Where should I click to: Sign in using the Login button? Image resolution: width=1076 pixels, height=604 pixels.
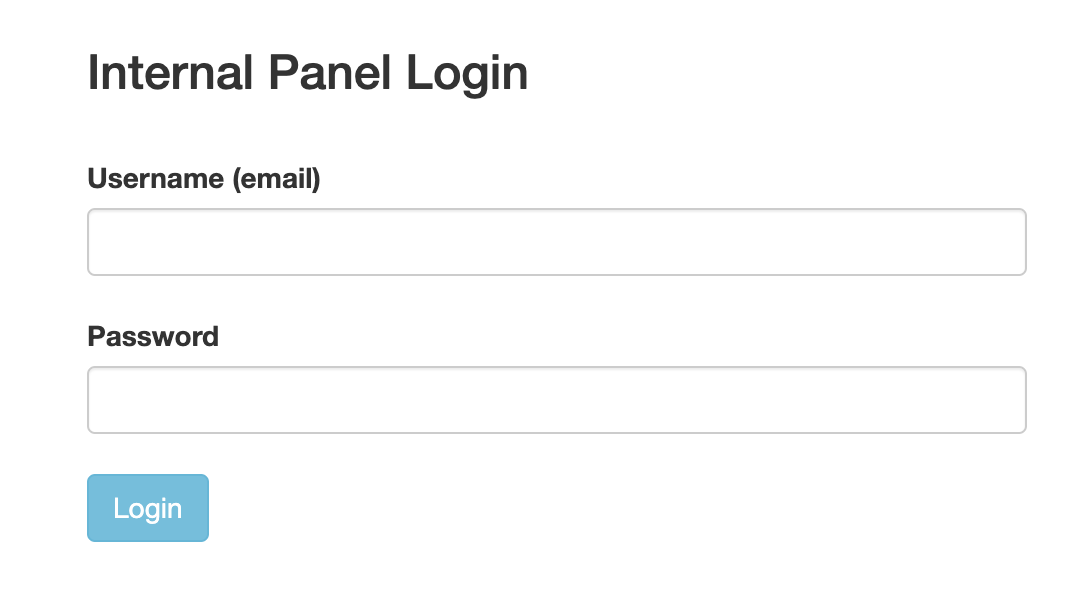click(148, 508)
